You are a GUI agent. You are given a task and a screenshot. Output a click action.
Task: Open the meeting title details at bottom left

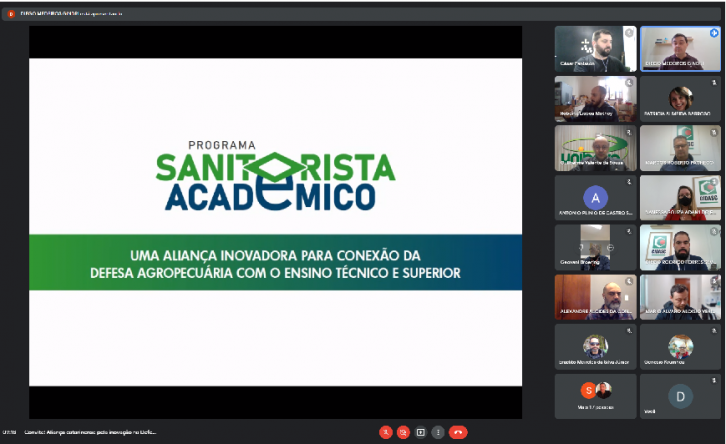(90, 432)
